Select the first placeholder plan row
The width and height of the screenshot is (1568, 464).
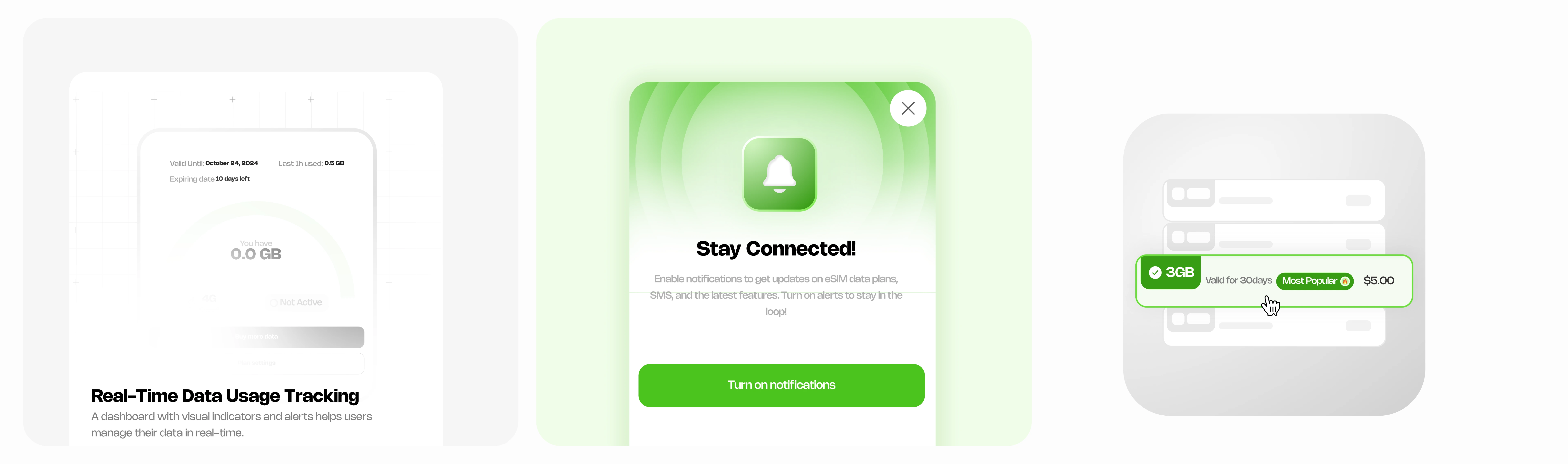[1273, 200]
